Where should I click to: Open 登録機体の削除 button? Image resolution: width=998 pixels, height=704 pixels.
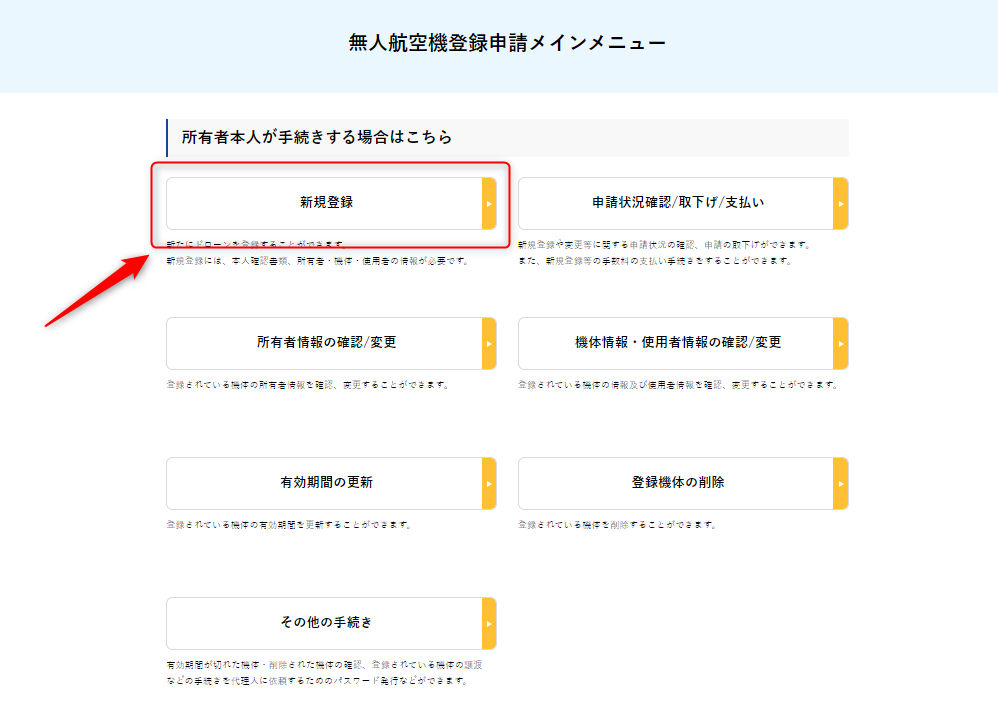pos(677,483)
